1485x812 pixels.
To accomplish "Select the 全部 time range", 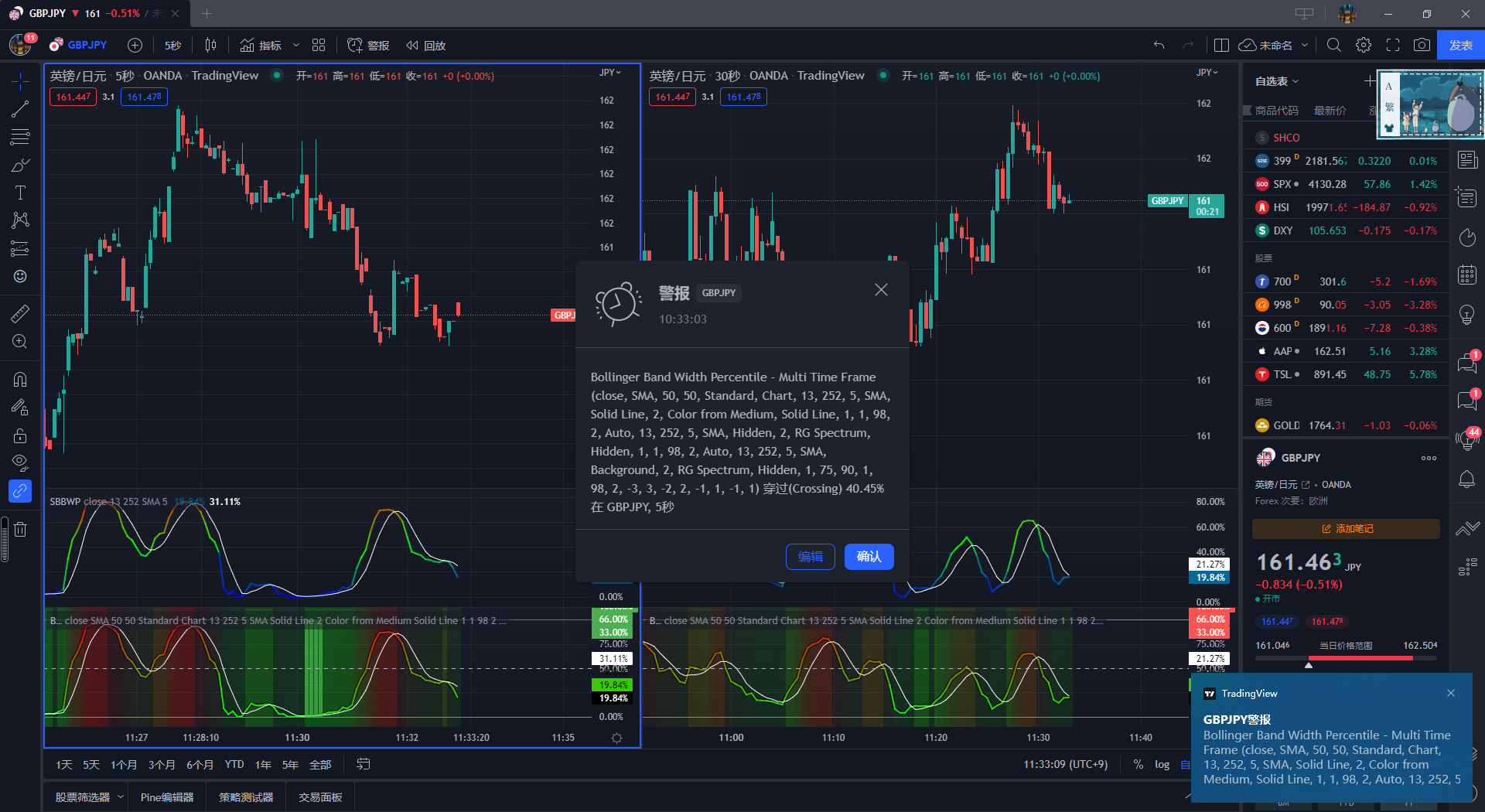I will click(320, 764).
